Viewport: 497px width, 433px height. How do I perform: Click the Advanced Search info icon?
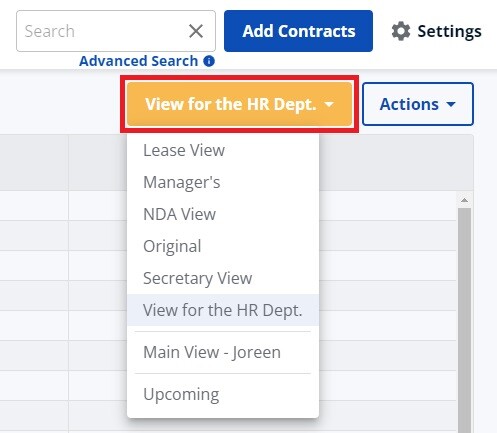pos(209,61)
